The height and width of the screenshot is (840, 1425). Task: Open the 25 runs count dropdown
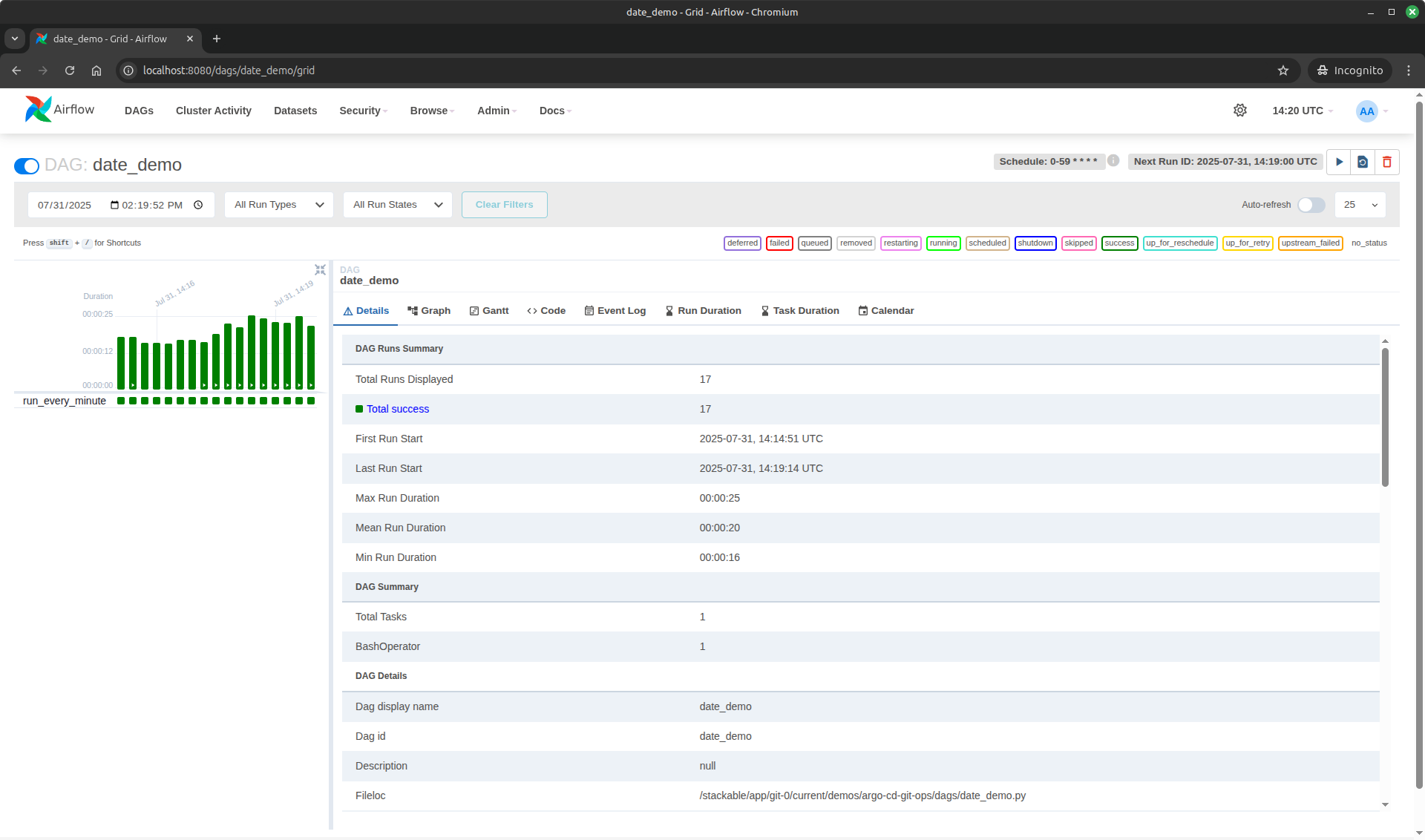1360,205
